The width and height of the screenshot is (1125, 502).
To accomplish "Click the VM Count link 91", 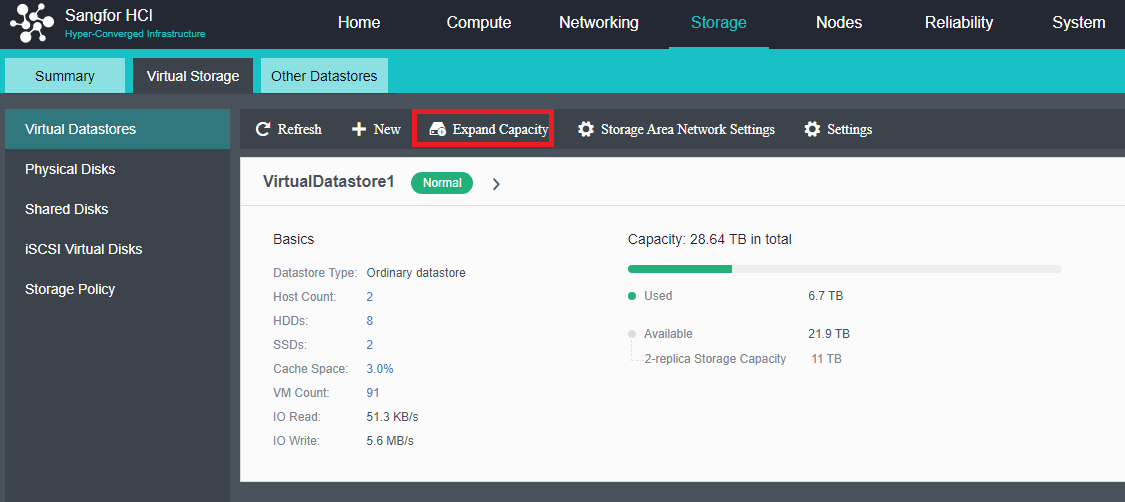I will pyautogui.click(x=373, y=393).
